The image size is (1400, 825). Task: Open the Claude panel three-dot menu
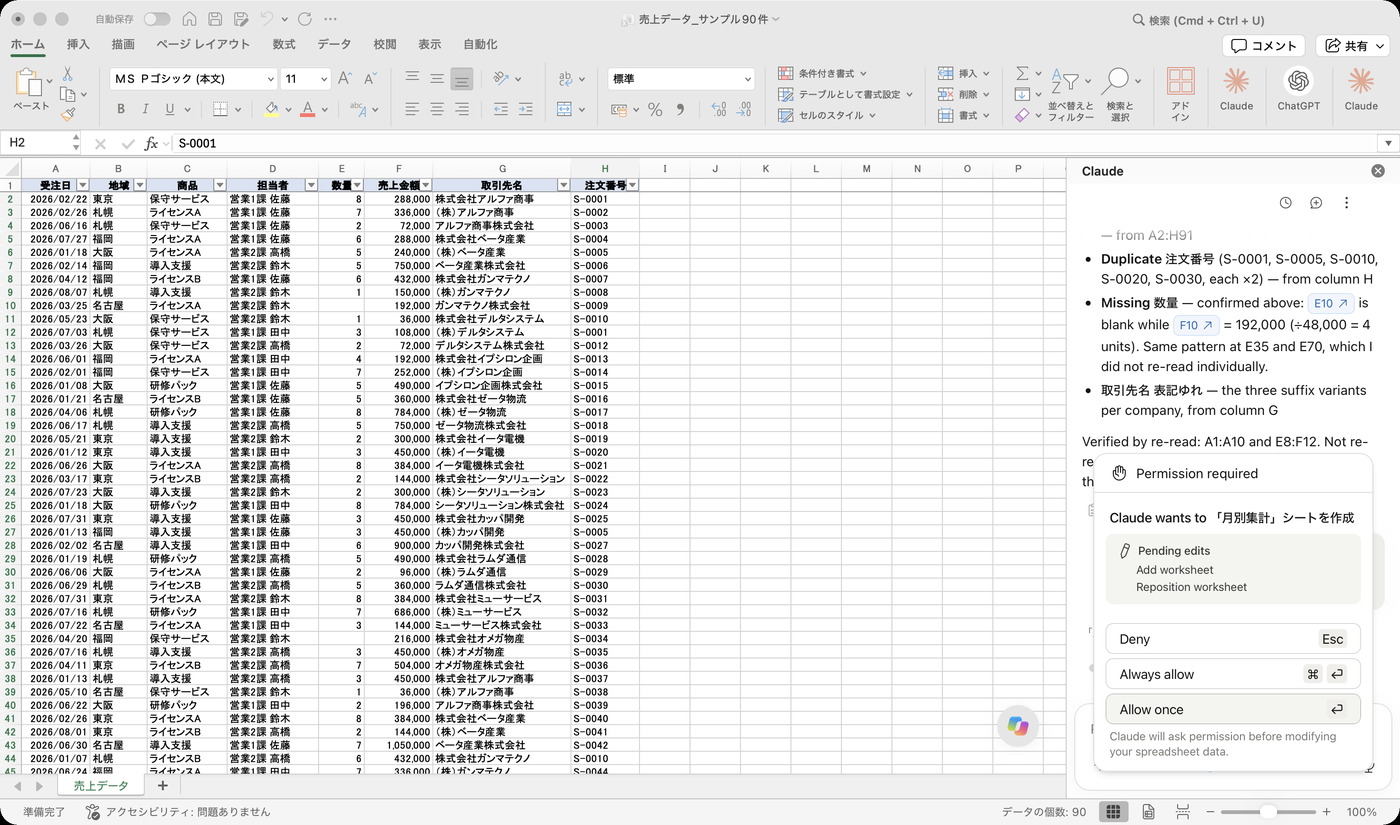click(1346, 203)
